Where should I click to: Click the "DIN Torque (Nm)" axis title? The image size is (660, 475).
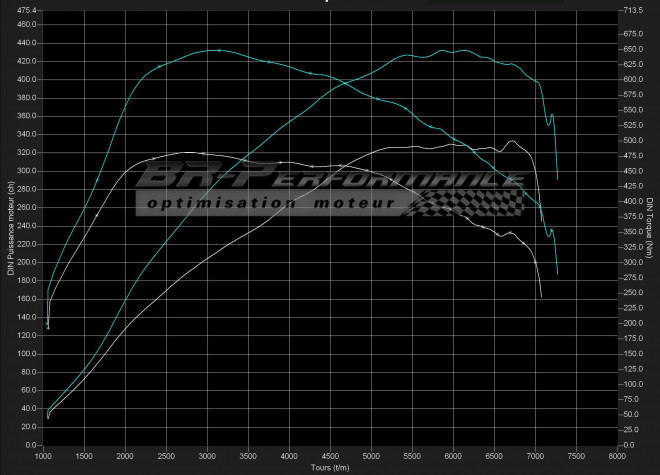pos(650,227)
